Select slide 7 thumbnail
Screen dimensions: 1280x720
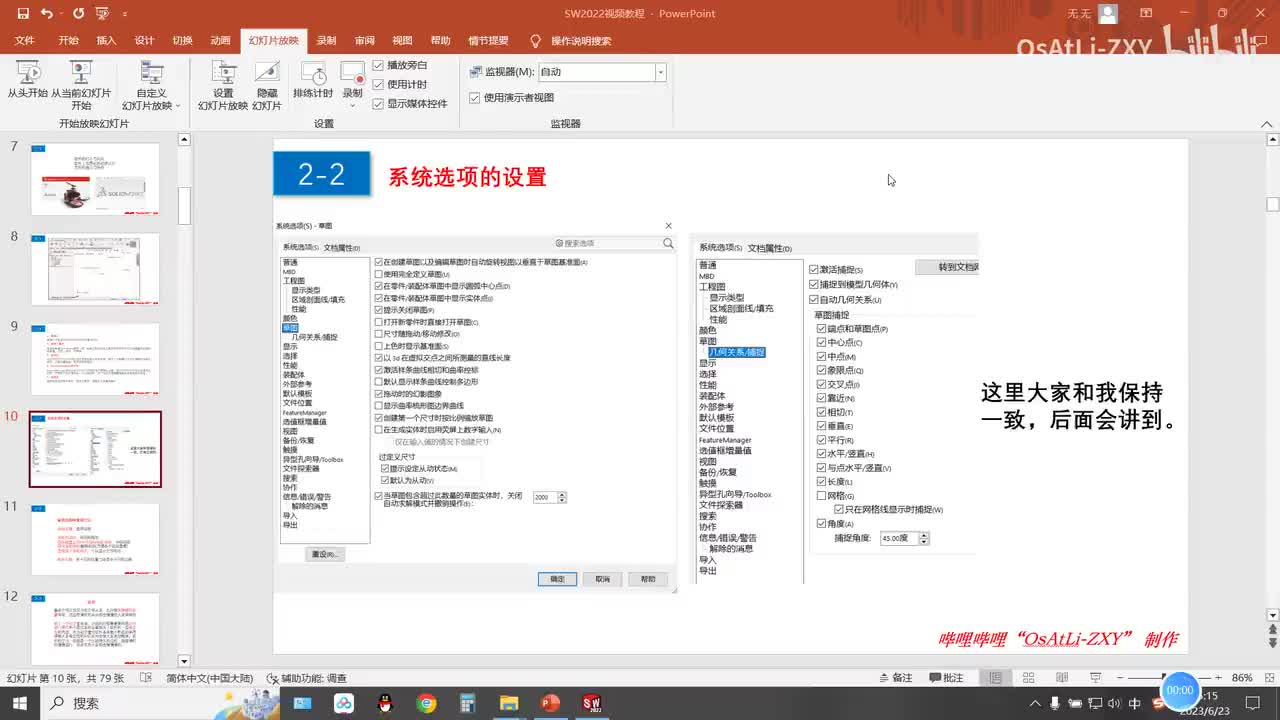(x=95, y=179)
